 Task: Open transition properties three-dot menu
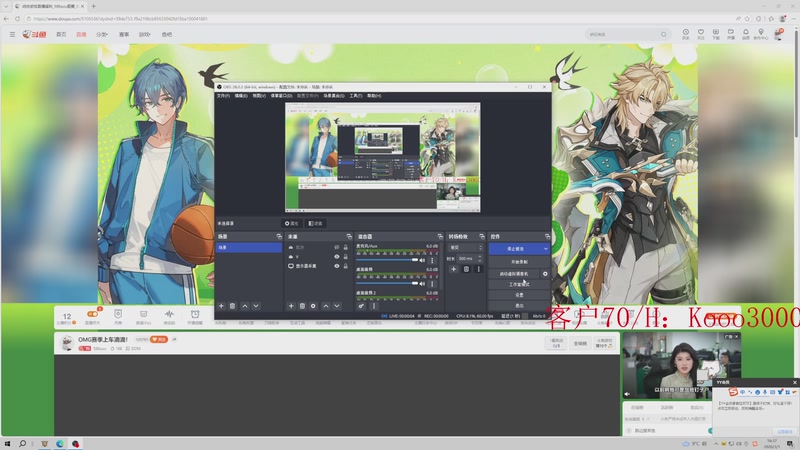(478, 269)
